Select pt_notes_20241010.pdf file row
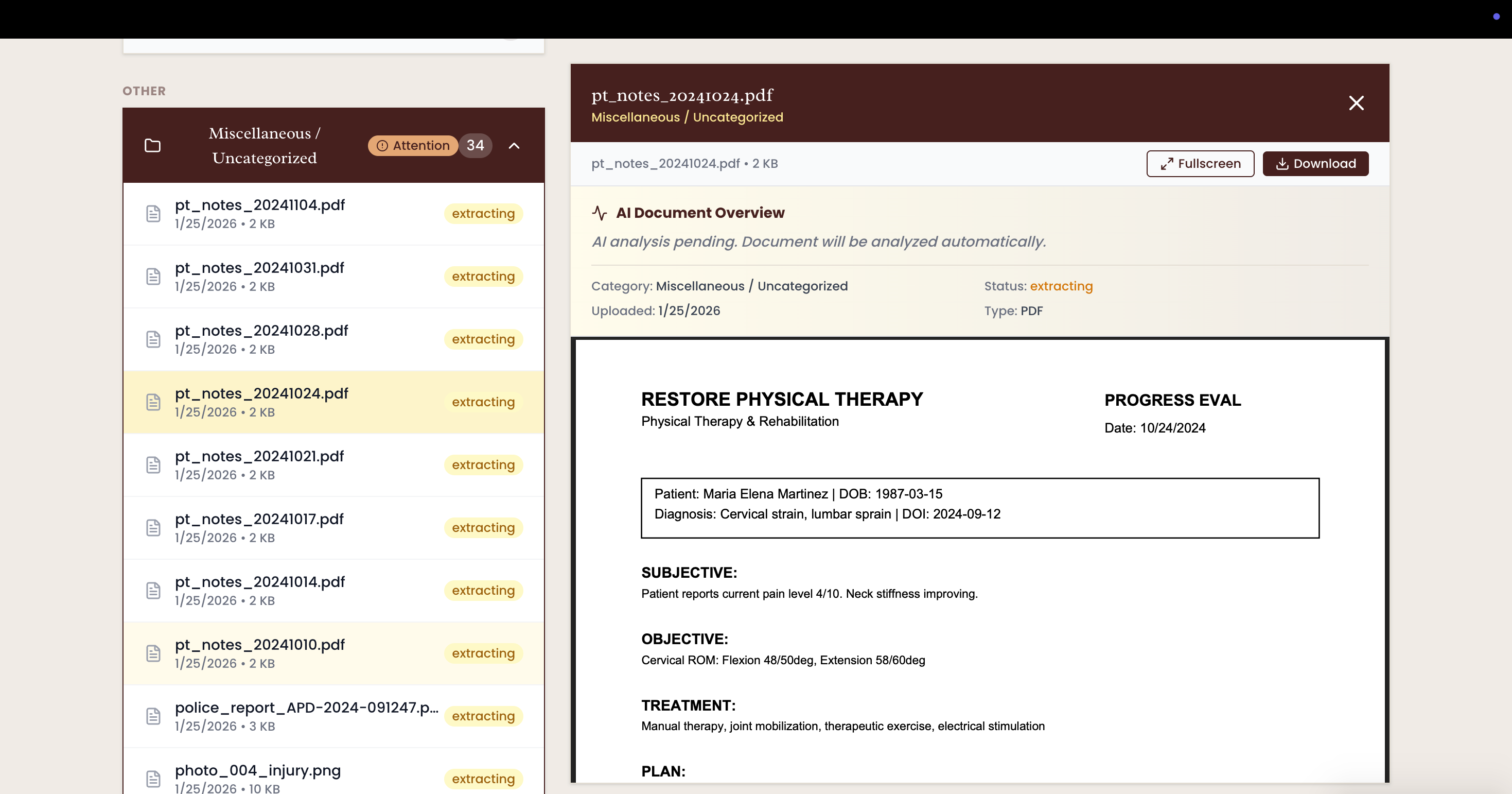This screenshot has height=794, width=1512. tap(259, 645)
